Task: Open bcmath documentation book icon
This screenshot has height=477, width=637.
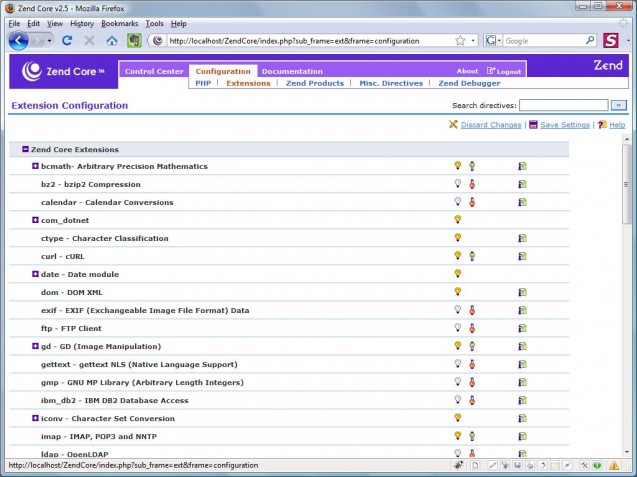Action: point(522,166)
